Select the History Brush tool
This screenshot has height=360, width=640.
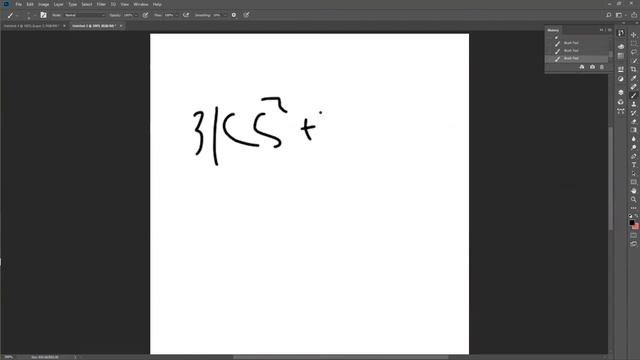click(x=633, y=113)
